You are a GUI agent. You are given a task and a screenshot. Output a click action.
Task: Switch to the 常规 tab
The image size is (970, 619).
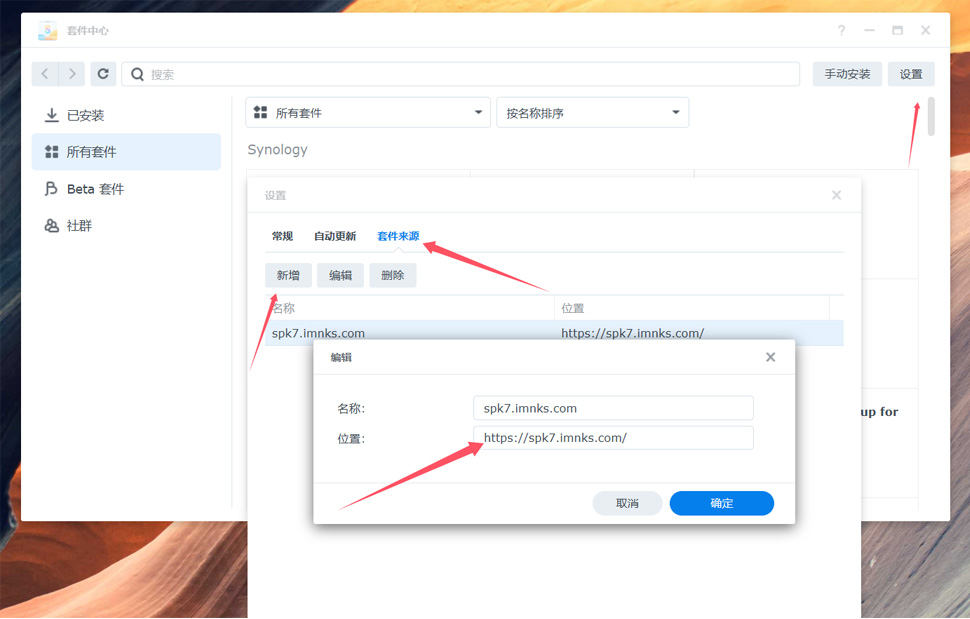pos(282,236)
